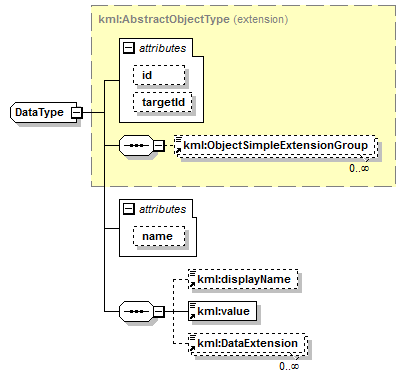Select the kml:ObjectSimpleExtensionGroup element
Screen dimensions: 406x378
[x=275, y=146]
